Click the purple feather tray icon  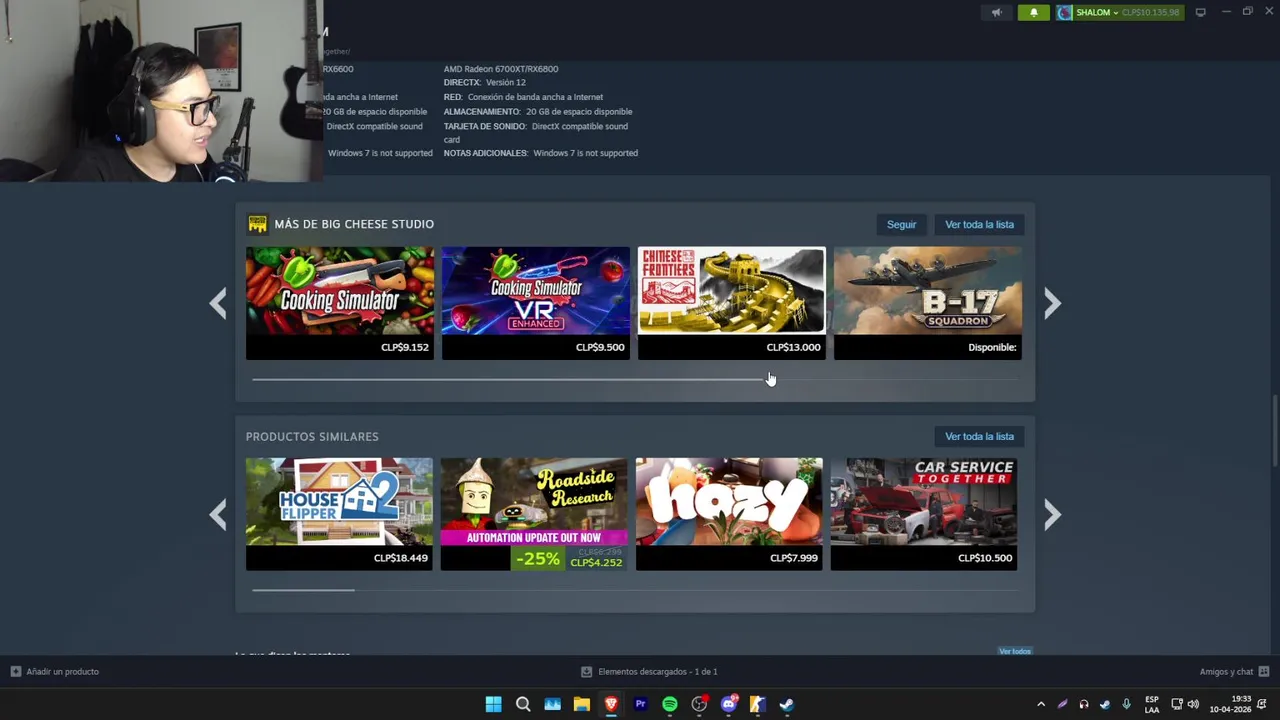tap(1062, 704)
